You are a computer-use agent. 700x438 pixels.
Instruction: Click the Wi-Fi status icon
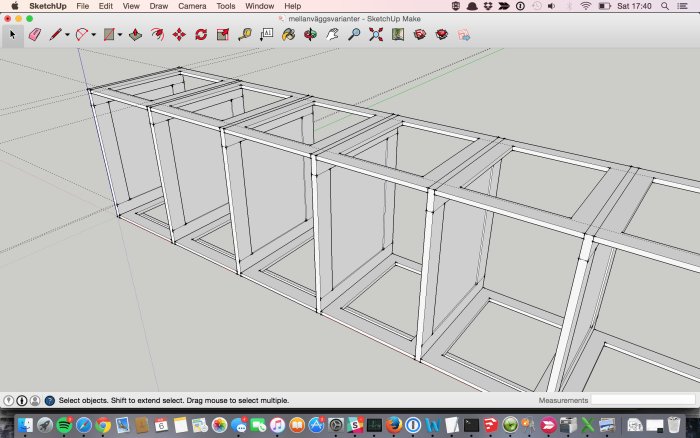click(585, 6)
